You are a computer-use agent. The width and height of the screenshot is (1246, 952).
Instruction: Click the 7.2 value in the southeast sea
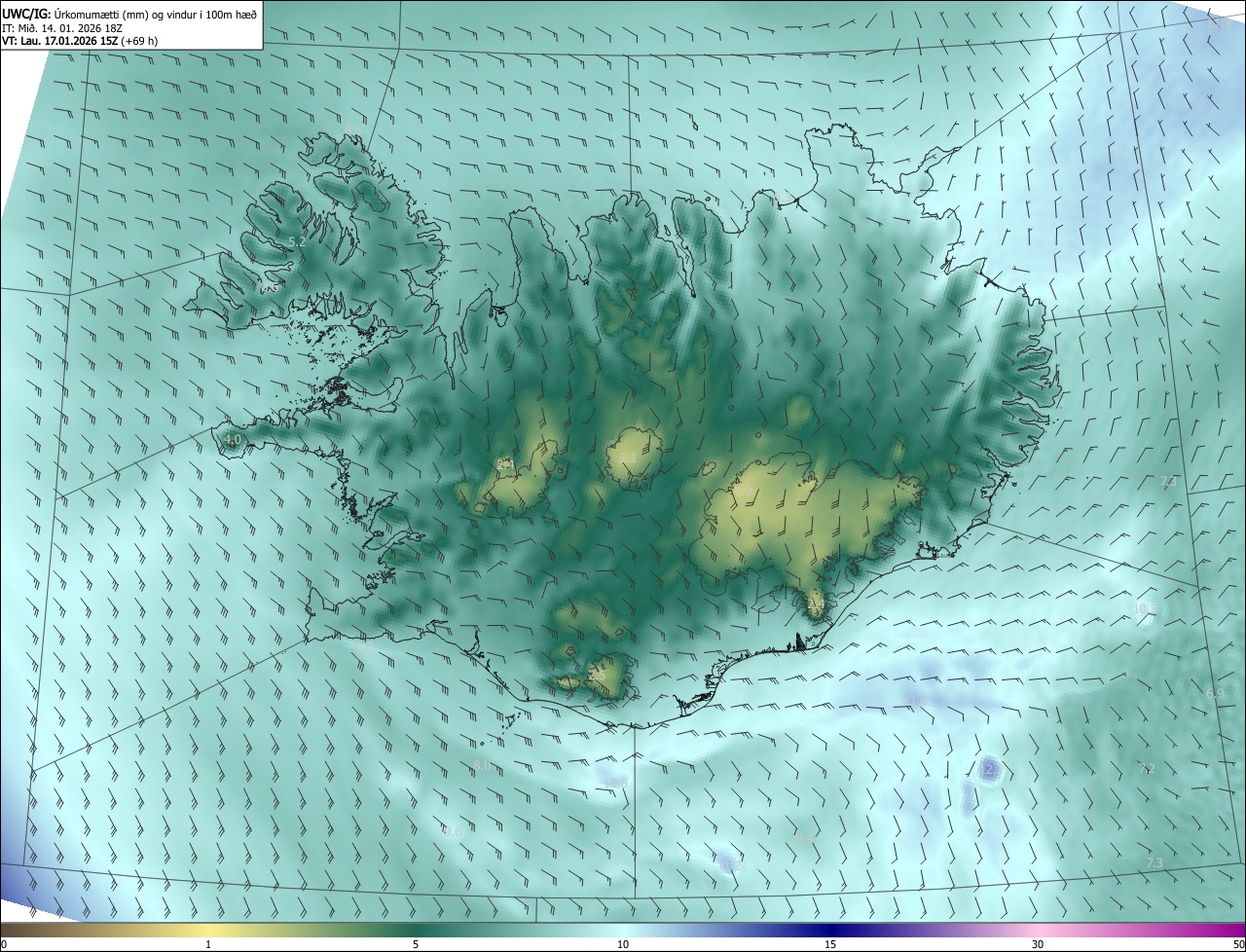pyautogui.click(x=1147, y=769)
